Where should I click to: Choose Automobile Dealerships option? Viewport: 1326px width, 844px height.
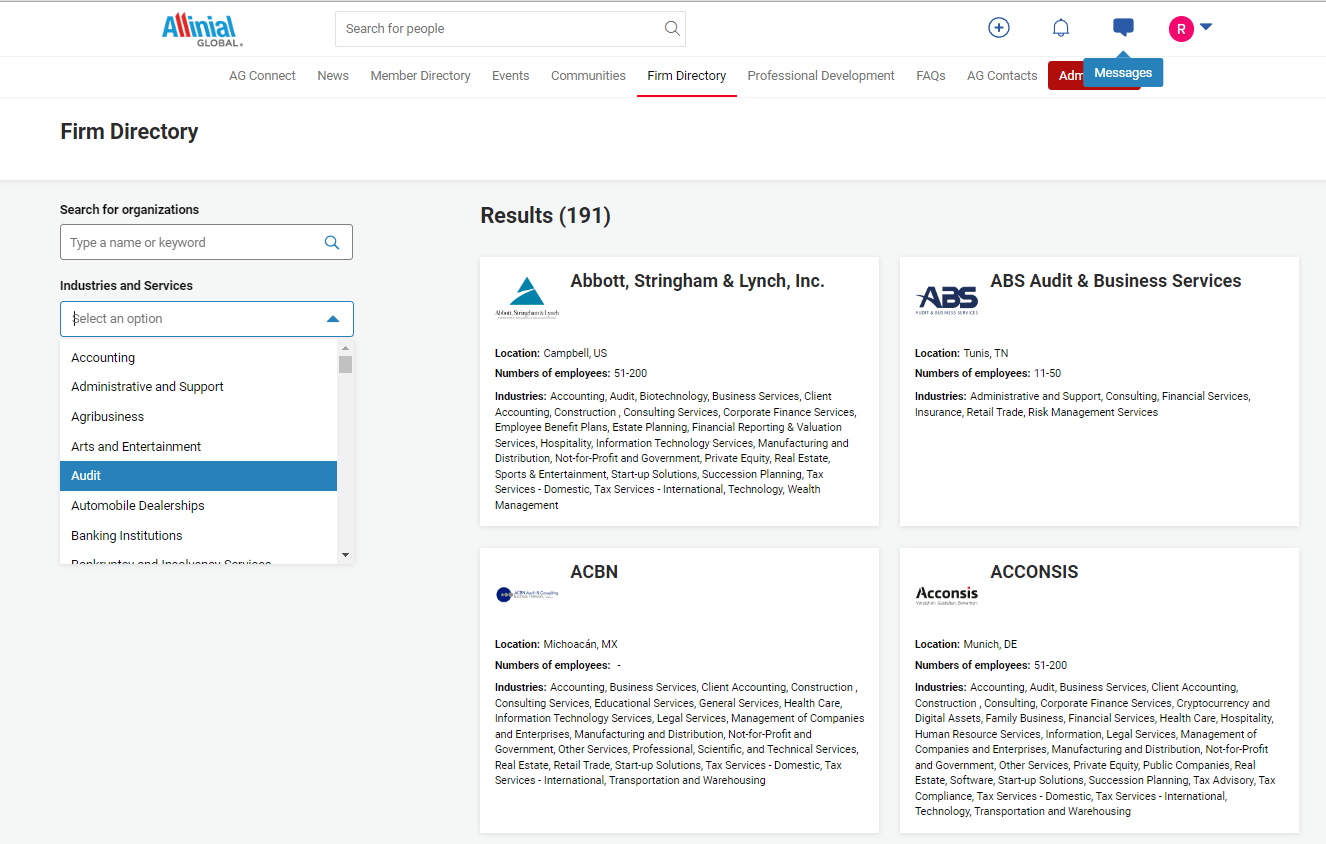pyautogui.click(x=198, y=506)
